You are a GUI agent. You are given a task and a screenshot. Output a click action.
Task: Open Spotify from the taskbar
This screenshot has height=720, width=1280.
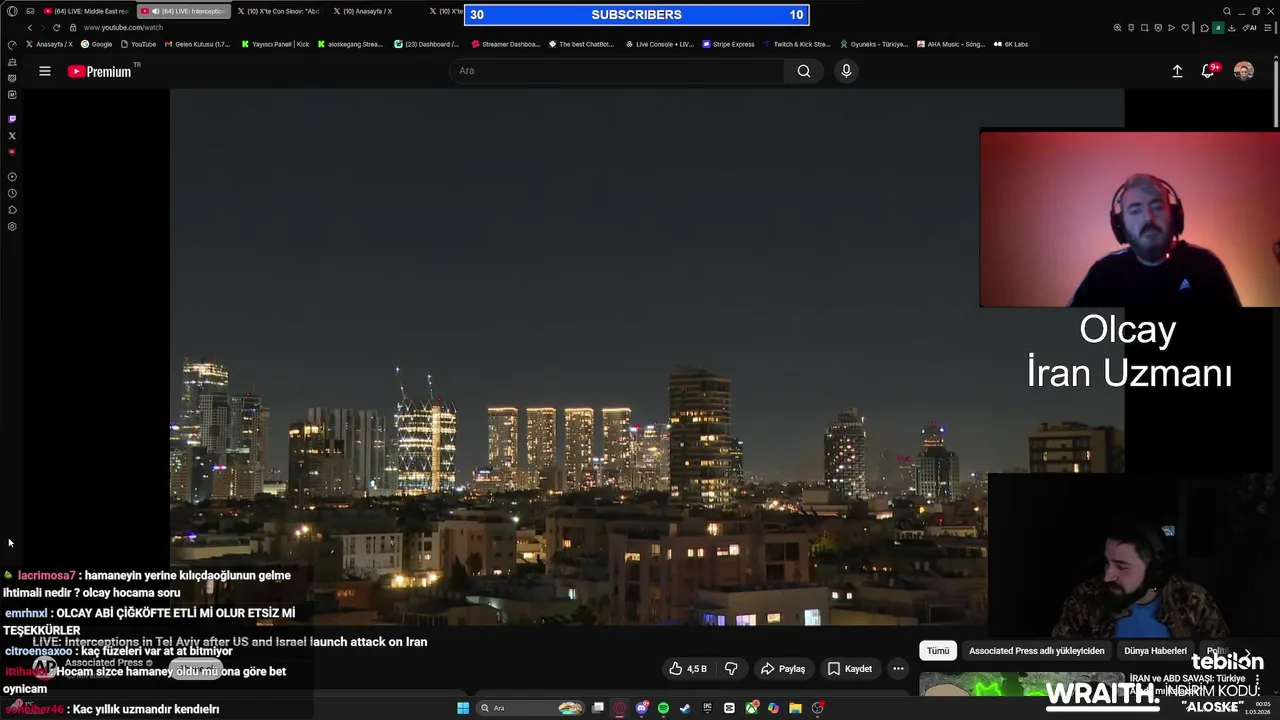coord(663,708)
